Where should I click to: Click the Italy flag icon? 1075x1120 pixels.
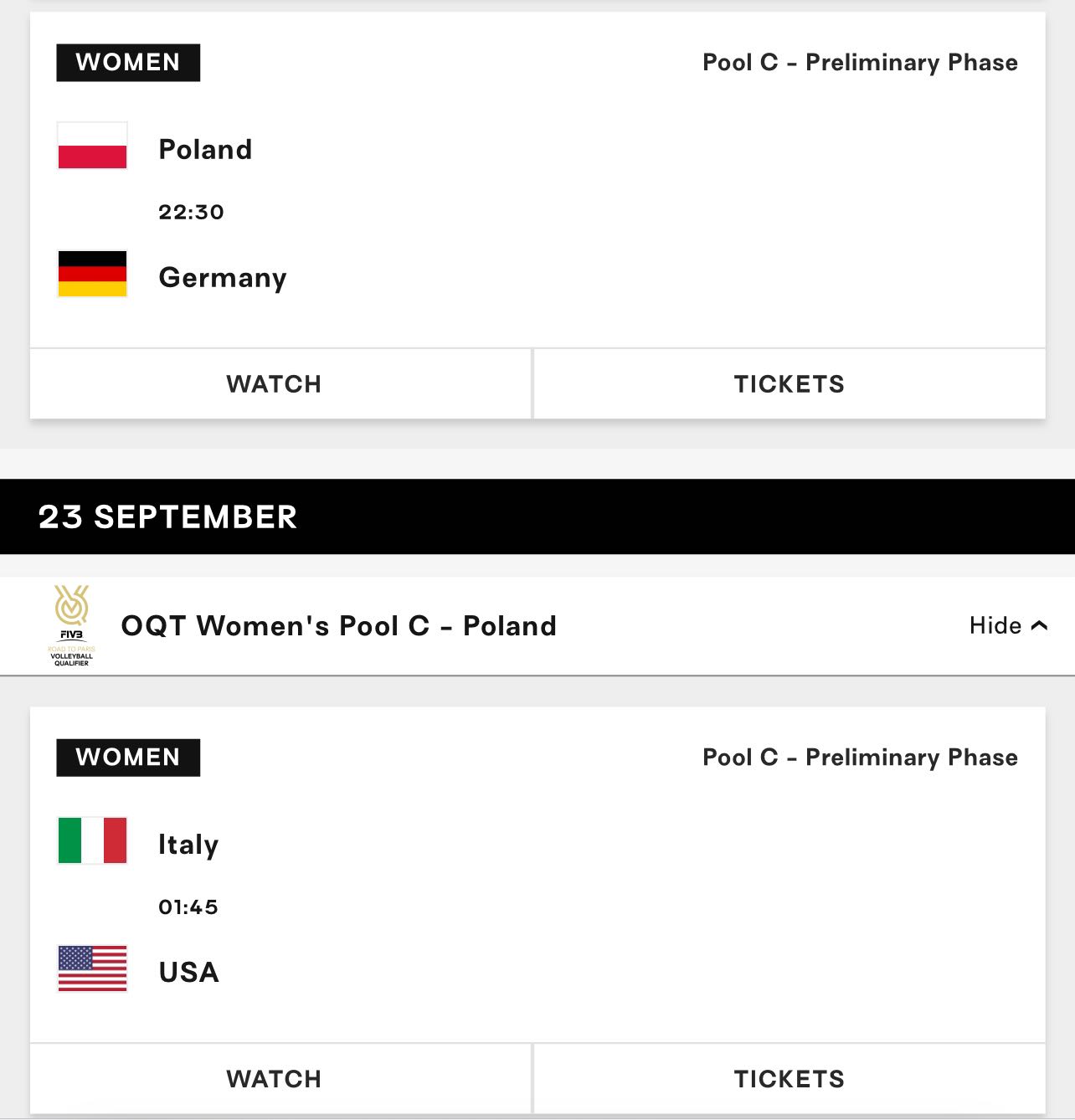tap(92, 840)
